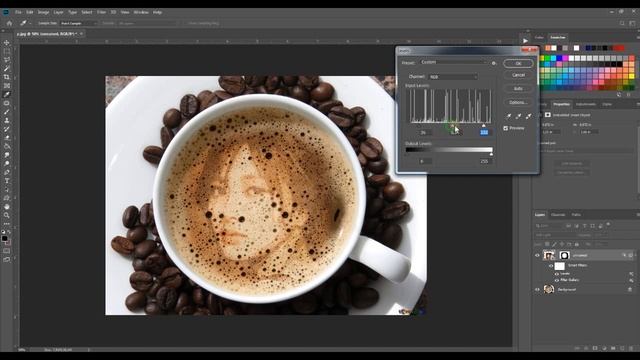Open the Edit Toolbar three-dots icon
Viewport: 640px width, 360px height.
[7, 224]
